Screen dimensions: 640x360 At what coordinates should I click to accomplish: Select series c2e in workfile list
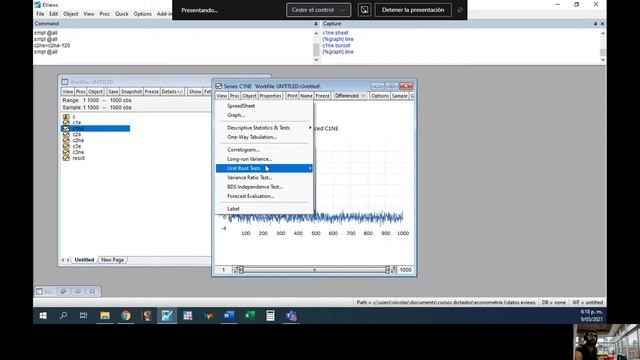pos(77,134)
